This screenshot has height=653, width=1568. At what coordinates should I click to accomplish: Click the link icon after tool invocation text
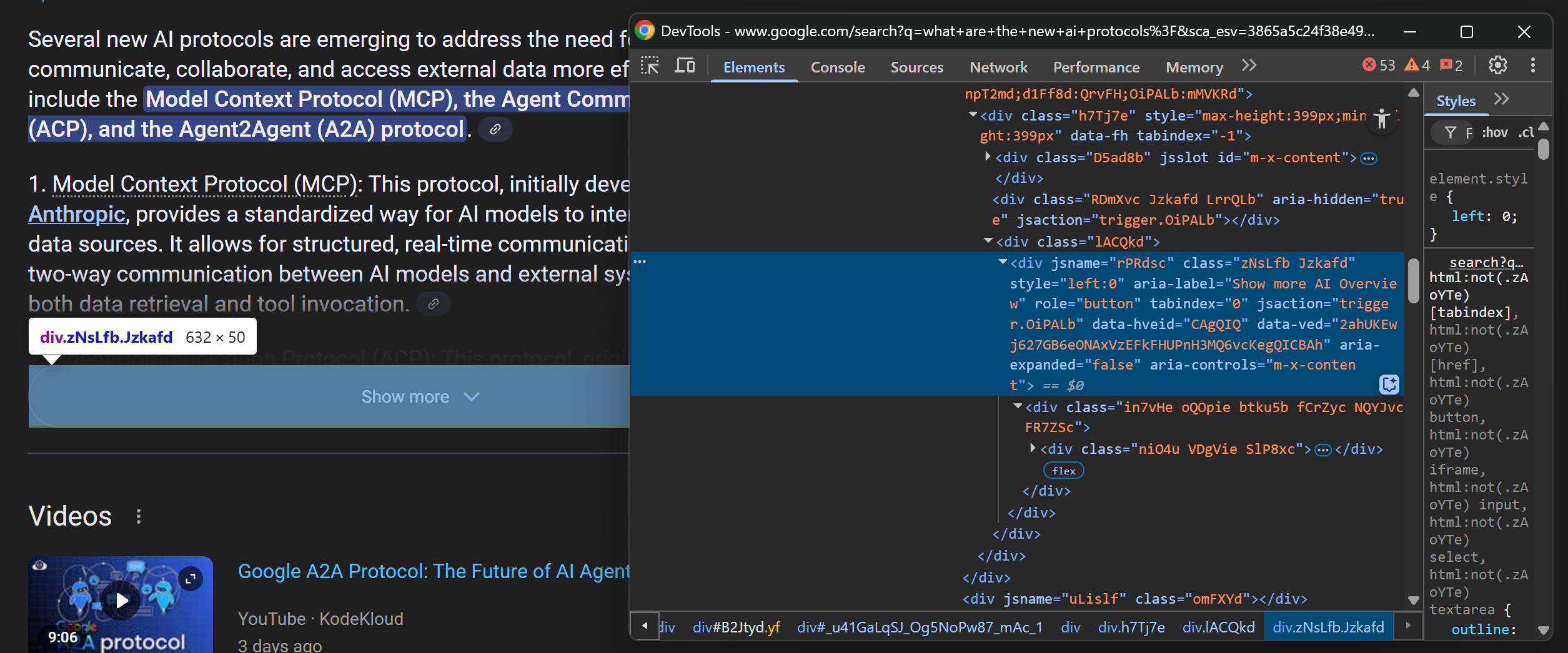point(433,304)
